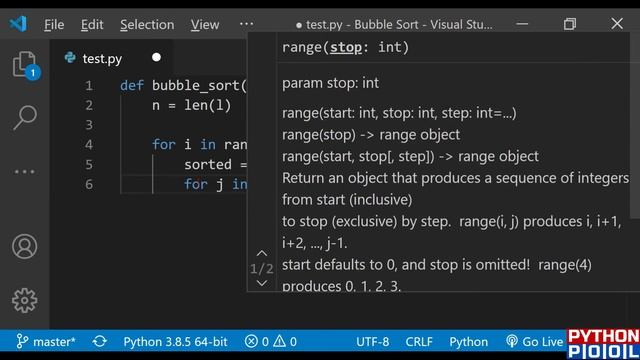Show next signature with down chevron
This screenshot has height=360, width=640.
tap(262, 283)
